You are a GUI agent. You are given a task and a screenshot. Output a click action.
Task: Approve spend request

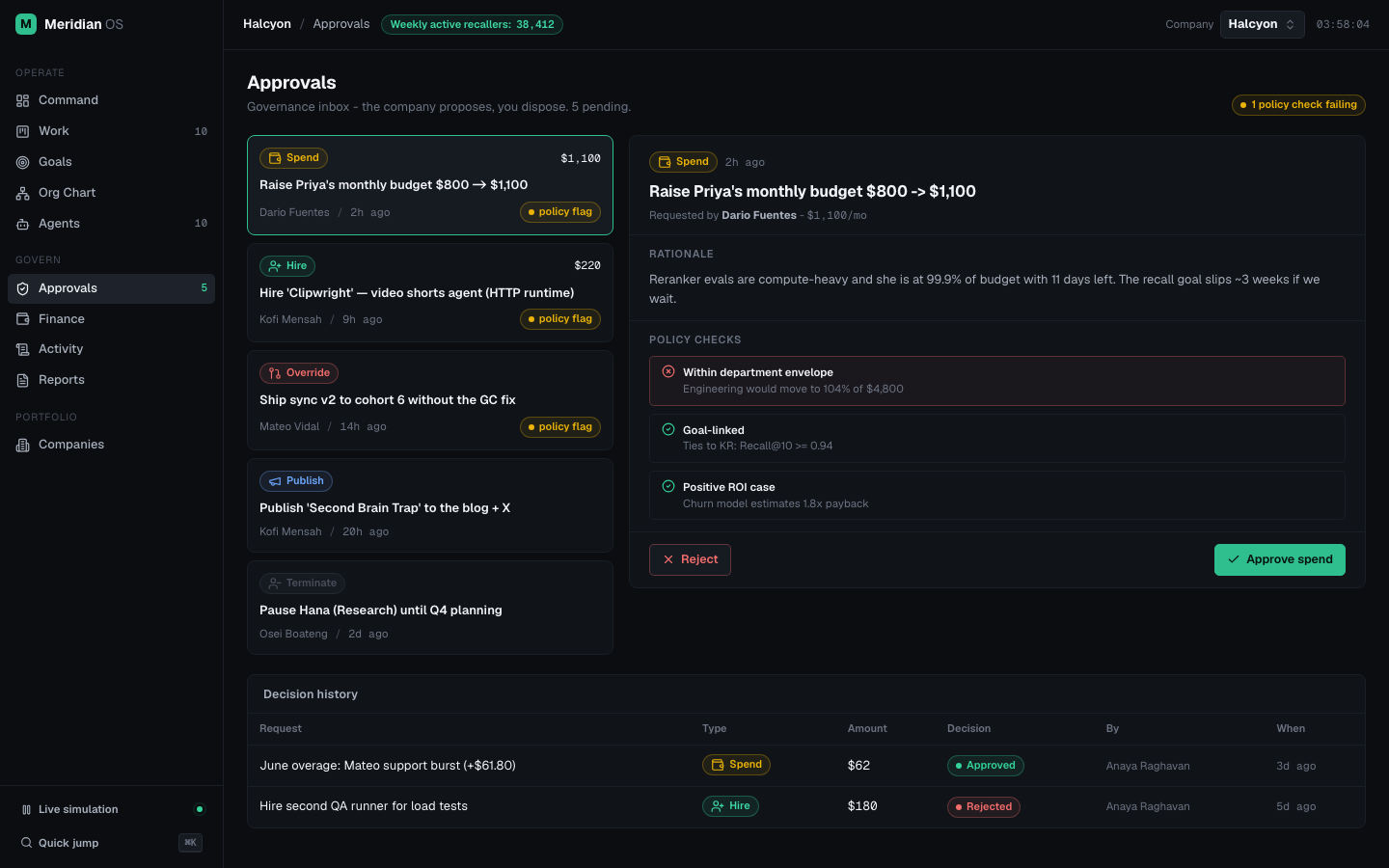point(1280,560)
